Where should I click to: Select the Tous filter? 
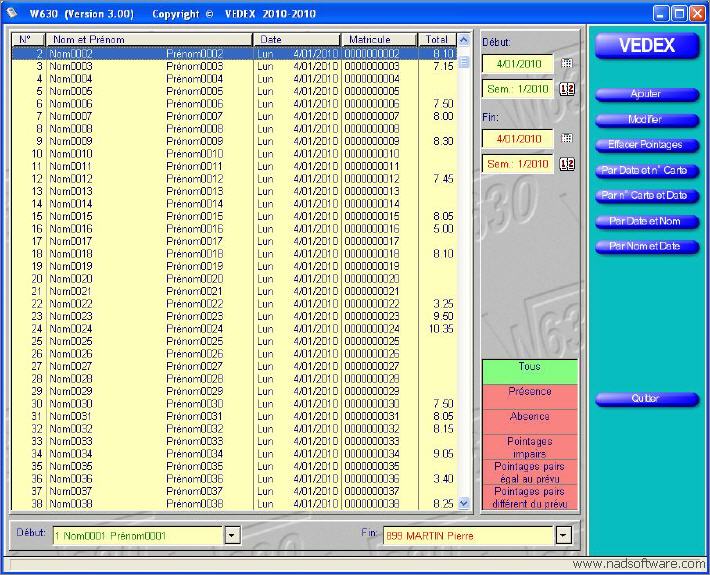(x=530, y=372)
